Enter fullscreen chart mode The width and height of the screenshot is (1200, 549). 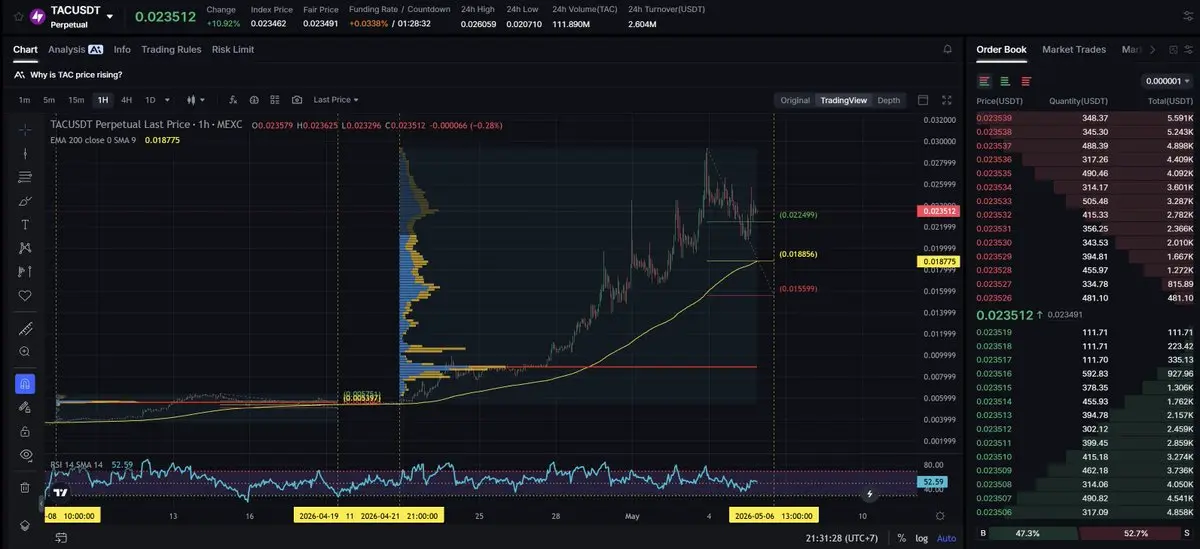pos(947,100)
